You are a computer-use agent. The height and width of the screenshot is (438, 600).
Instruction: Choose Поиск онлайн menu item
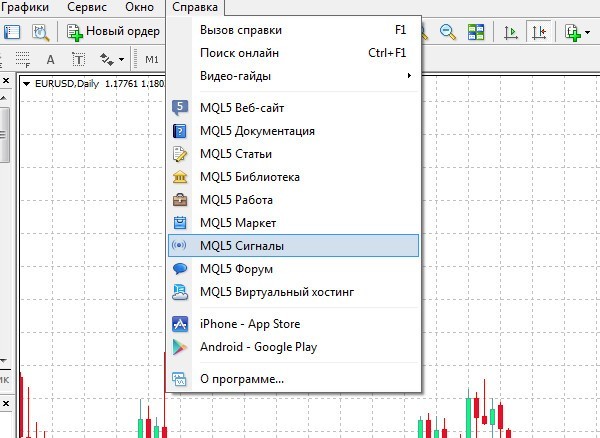pyautogui.click(x=293, y=53)
